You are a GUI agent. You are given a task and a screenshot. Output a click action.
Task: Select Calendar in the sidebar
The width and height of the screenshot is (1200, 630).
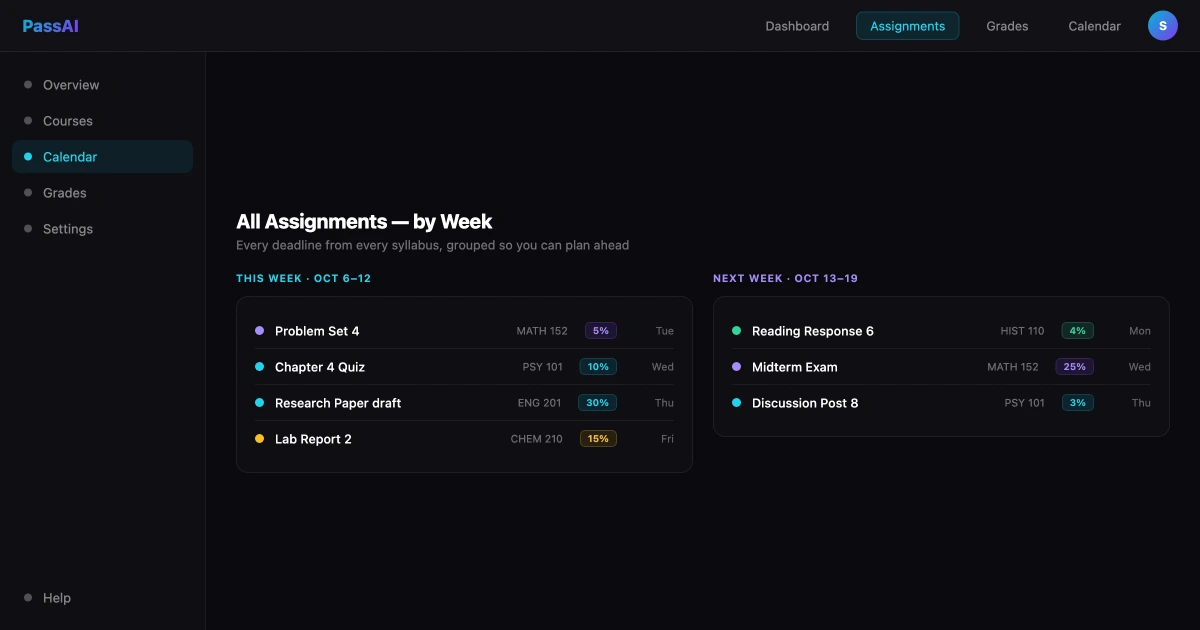(102, 157)
